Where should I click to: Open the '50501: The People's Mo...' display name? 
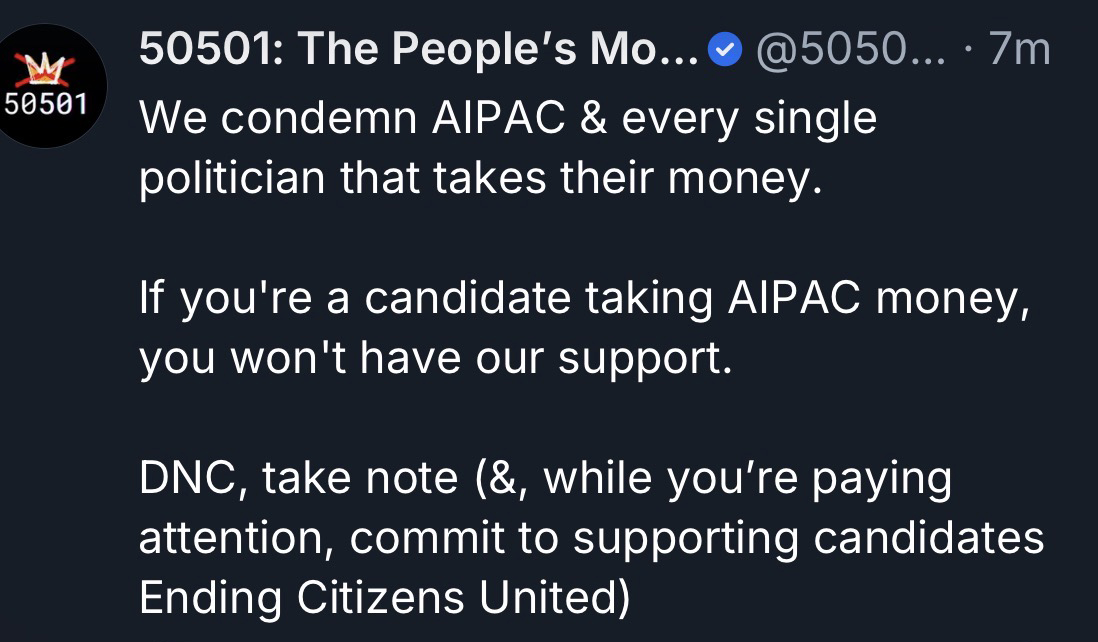(419, 48)
